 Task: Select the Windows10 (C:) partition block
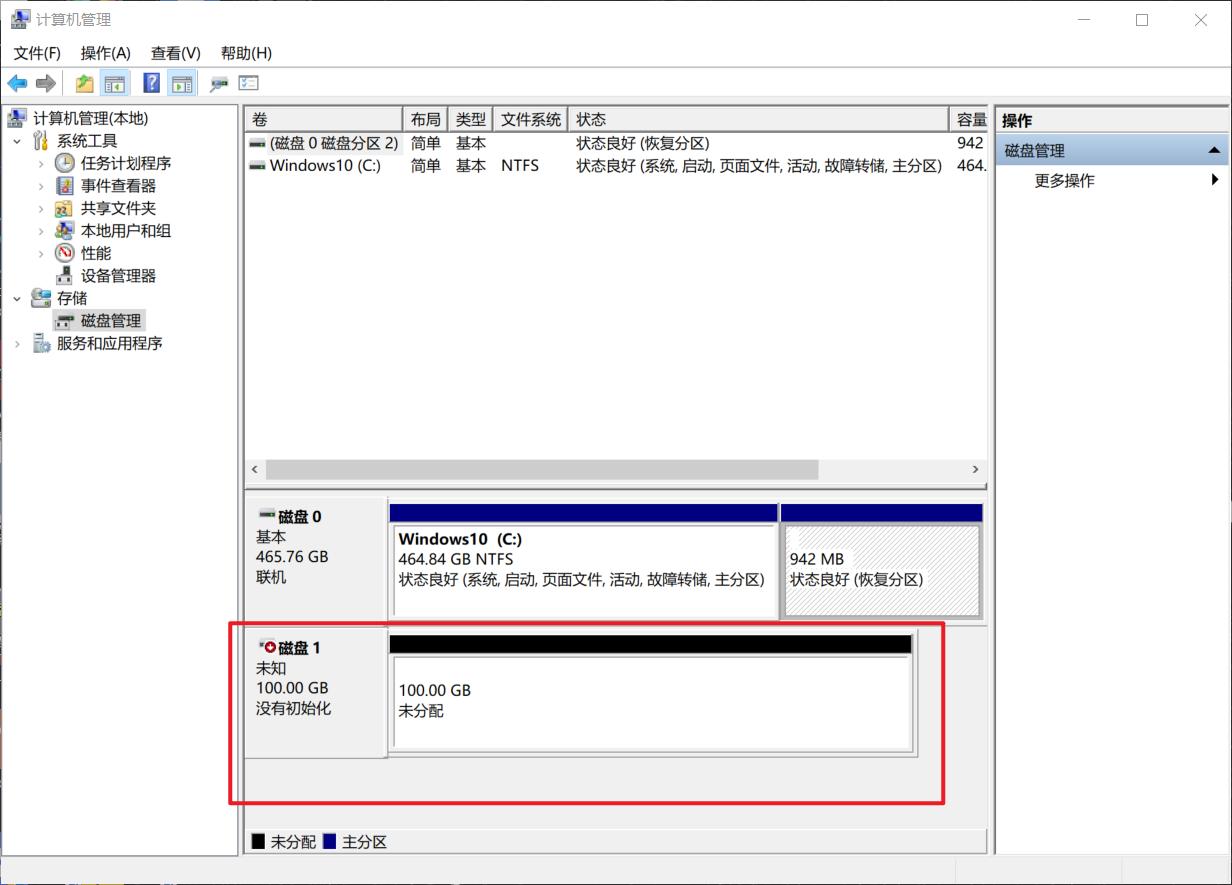click(x=584, y=569)
